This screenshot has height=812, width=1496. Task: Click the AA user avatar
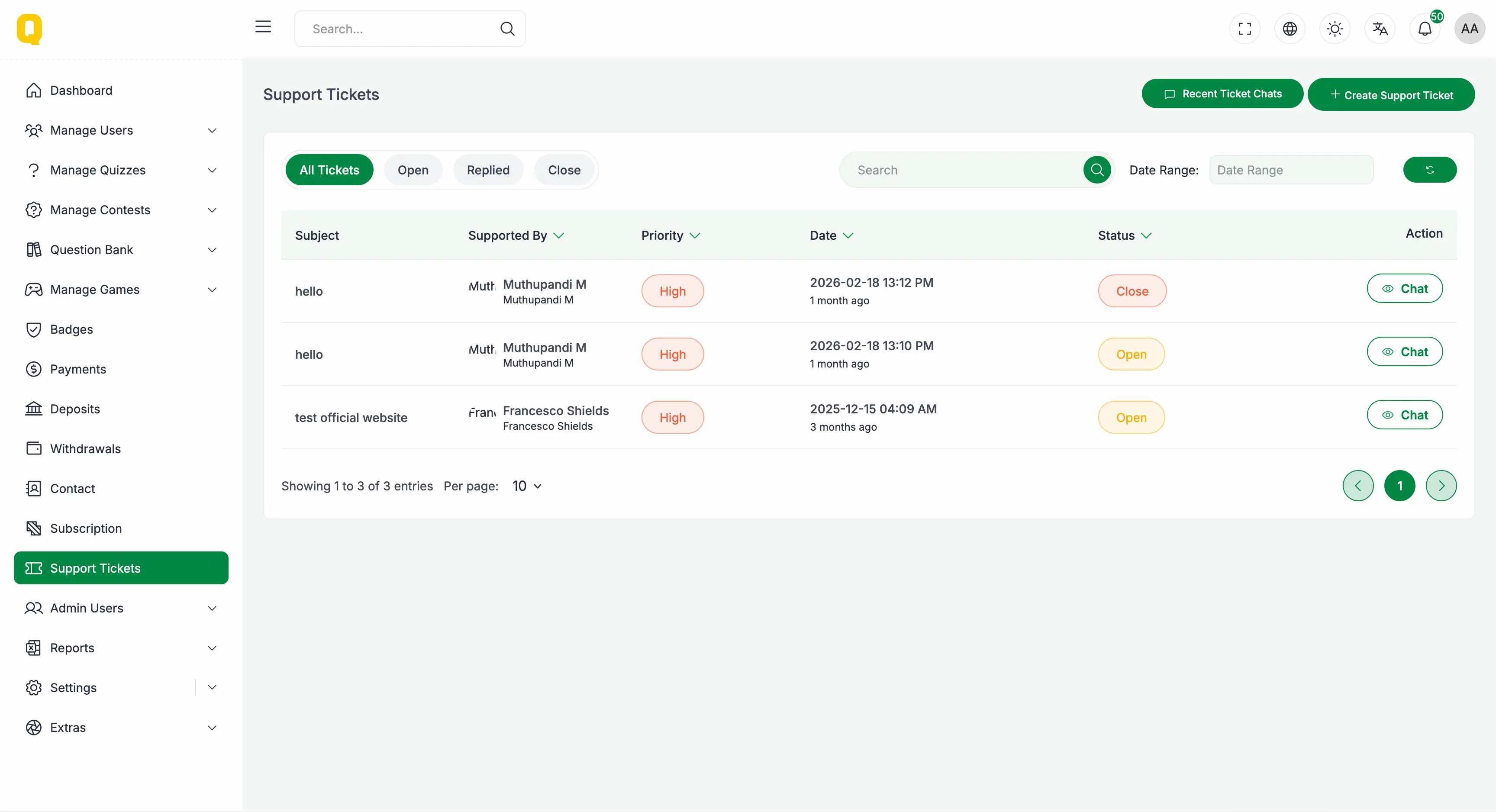(x=1469, y=29)
